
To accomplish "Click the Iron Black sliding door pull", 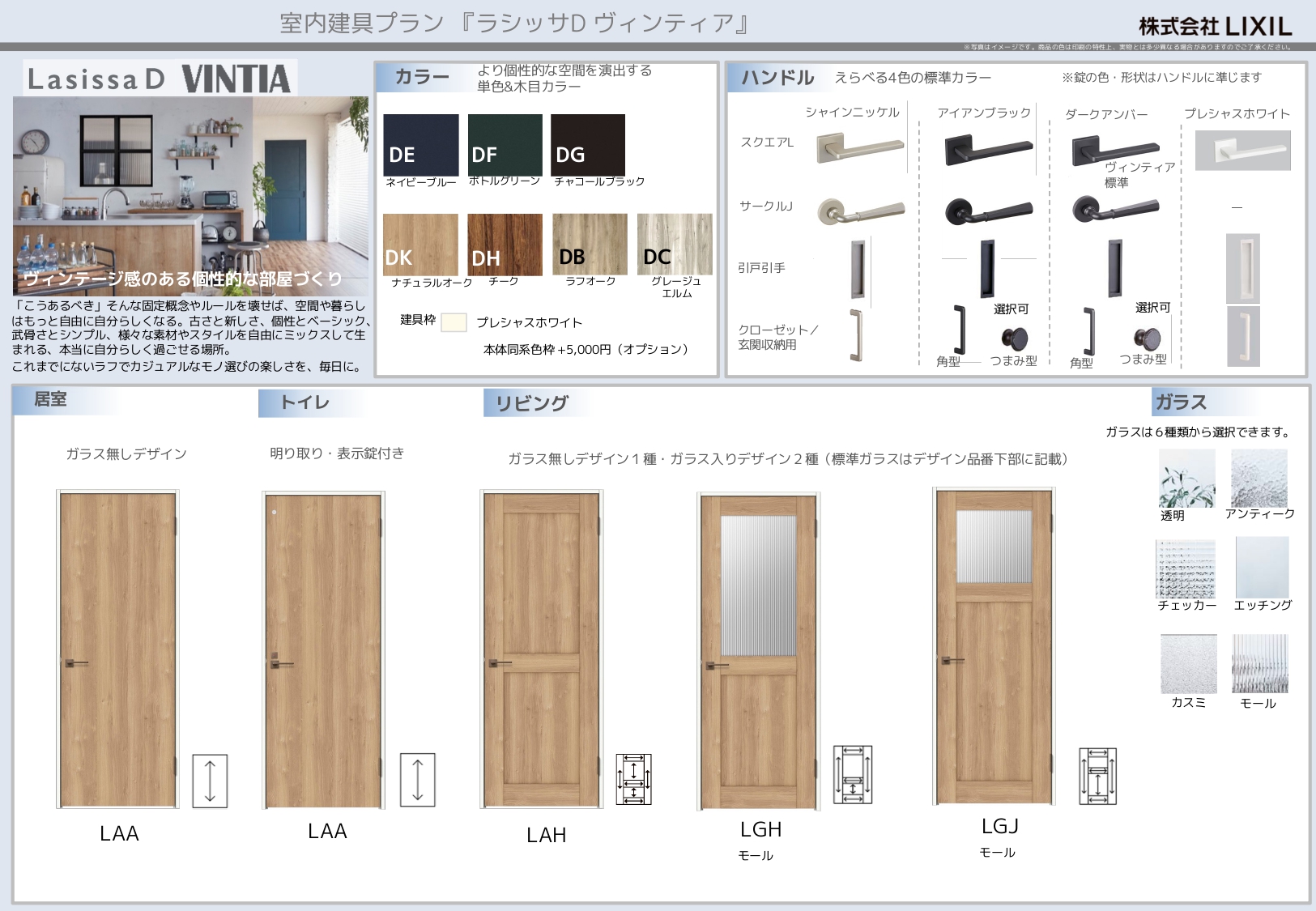I will pos(987,269).
